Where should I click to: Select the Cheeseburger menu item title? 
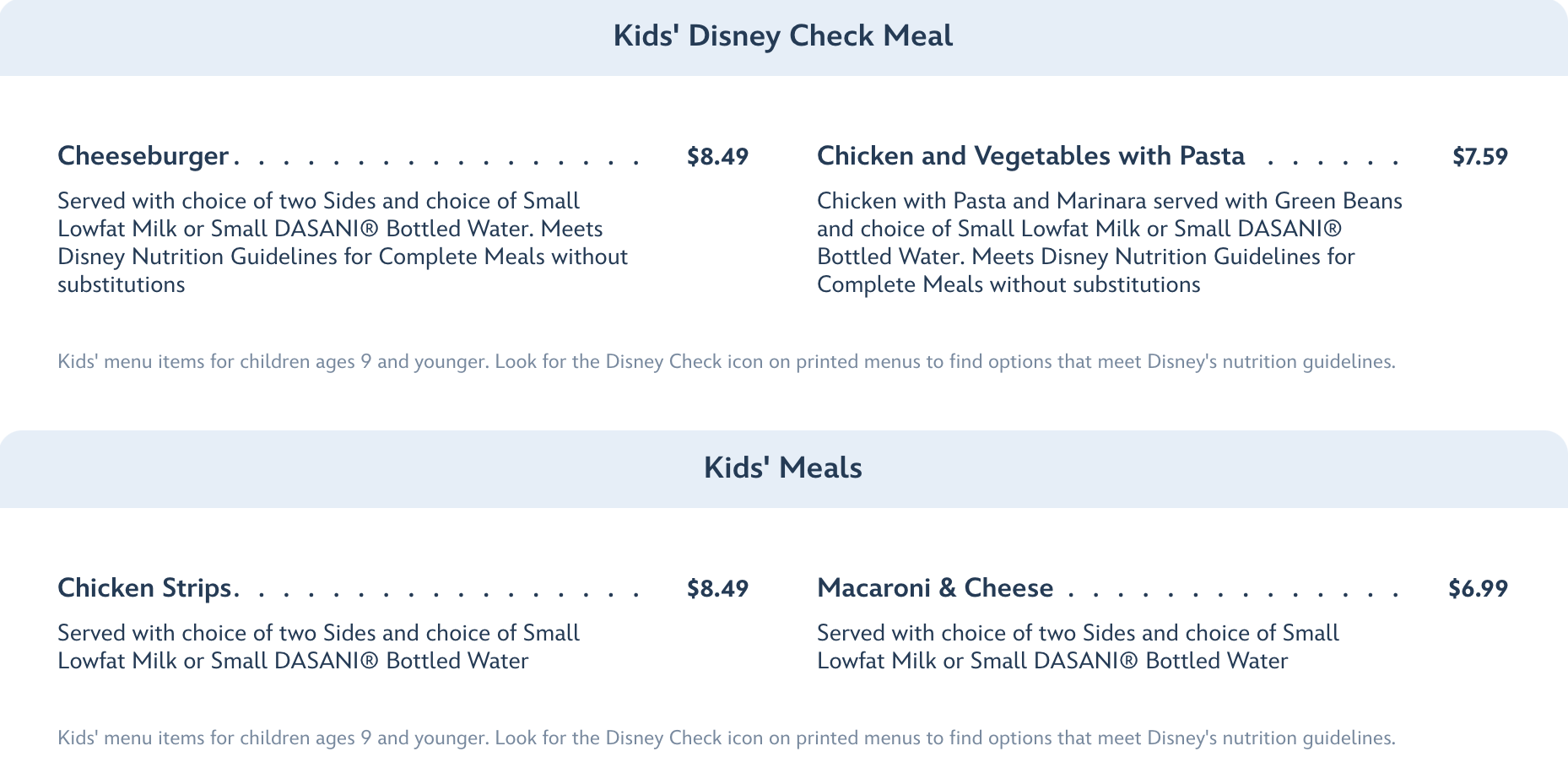pyautogui.click(x=143, y=156)
